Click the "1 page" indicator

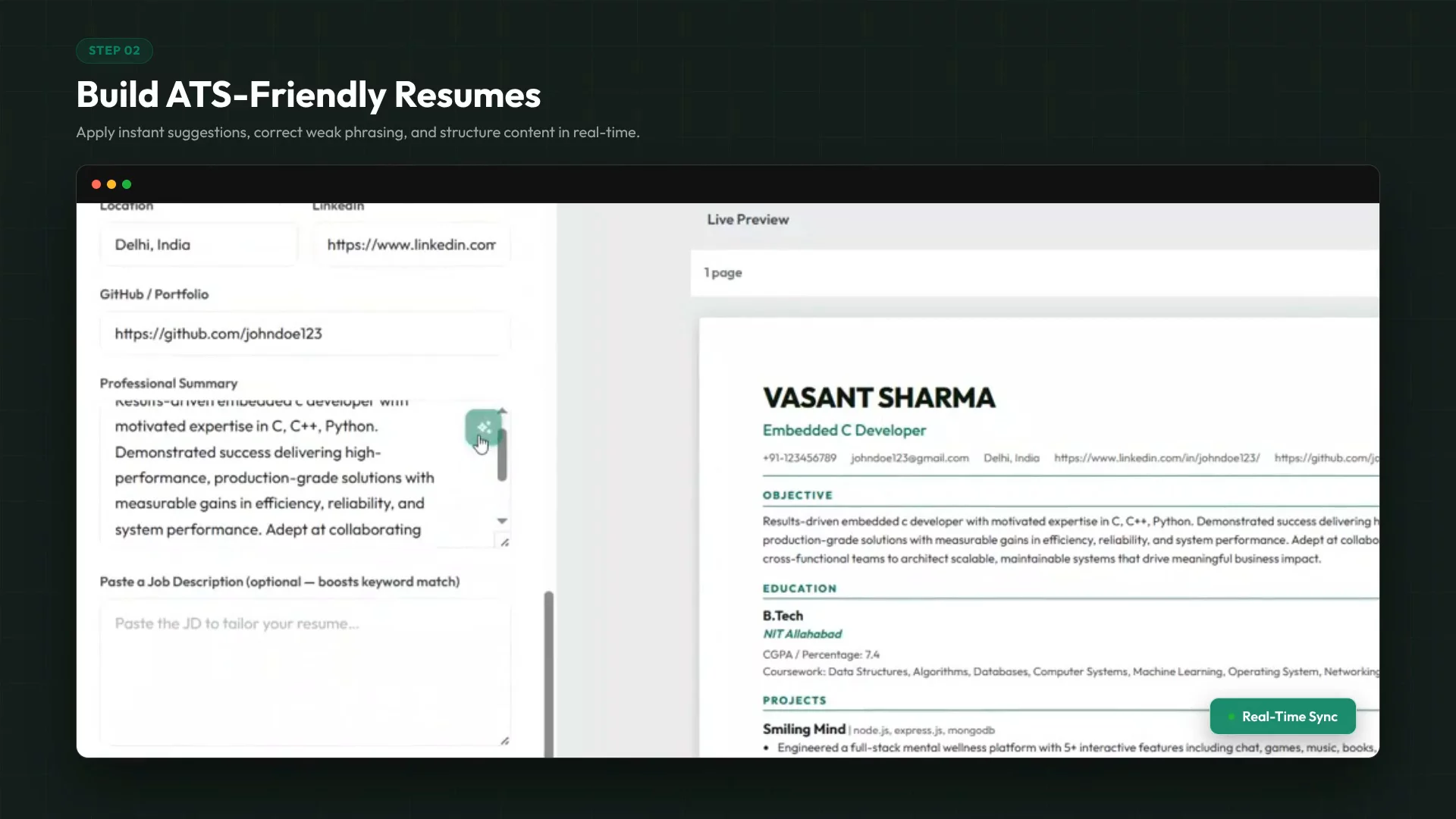coord(723,273)
